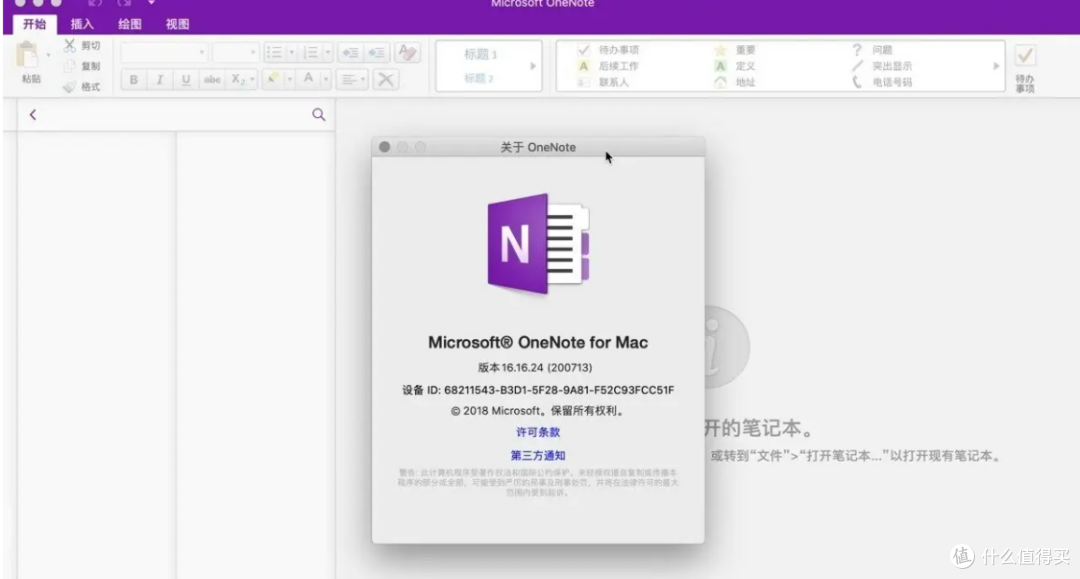Open the 开始 ribbon tab
This screenshot has height=579, width=1080.
(x=34, y=24)
